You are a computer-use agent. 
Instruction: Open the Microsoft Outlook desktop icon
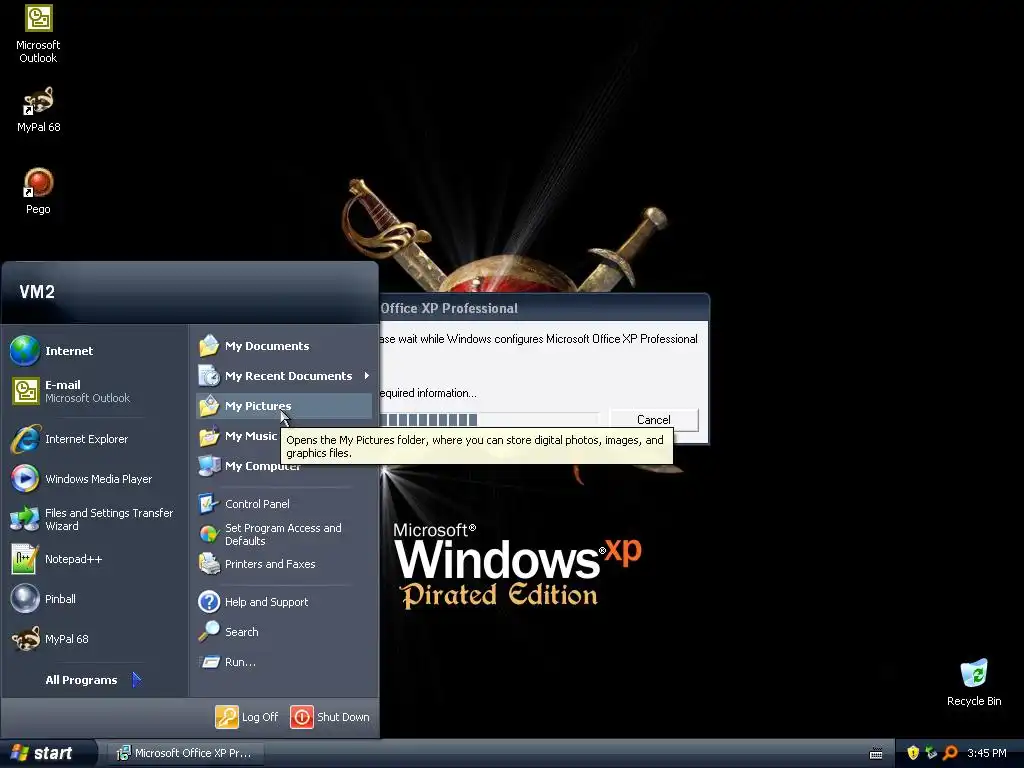[x=38, y=18]
